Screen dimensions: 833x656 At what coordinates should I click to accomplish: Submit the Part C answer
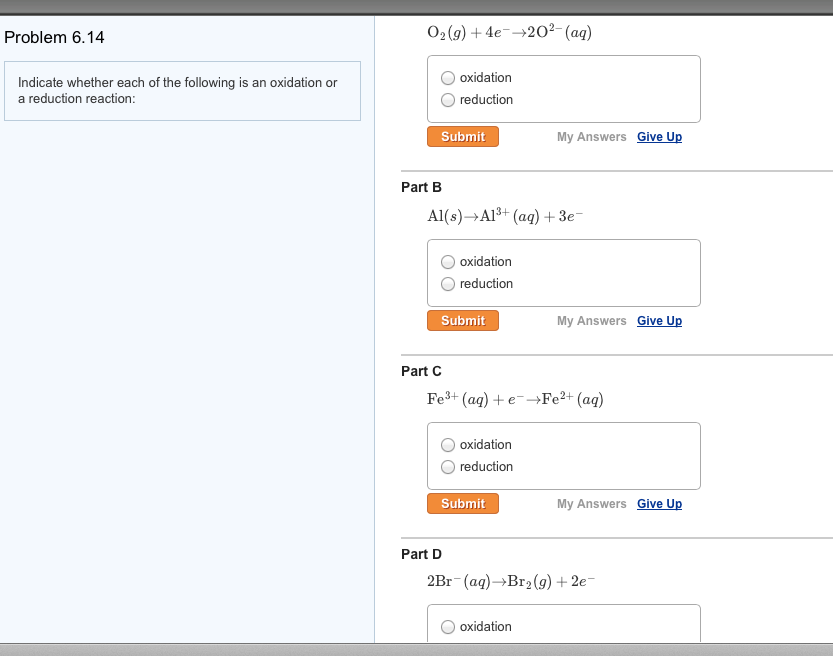pos(462,503)
